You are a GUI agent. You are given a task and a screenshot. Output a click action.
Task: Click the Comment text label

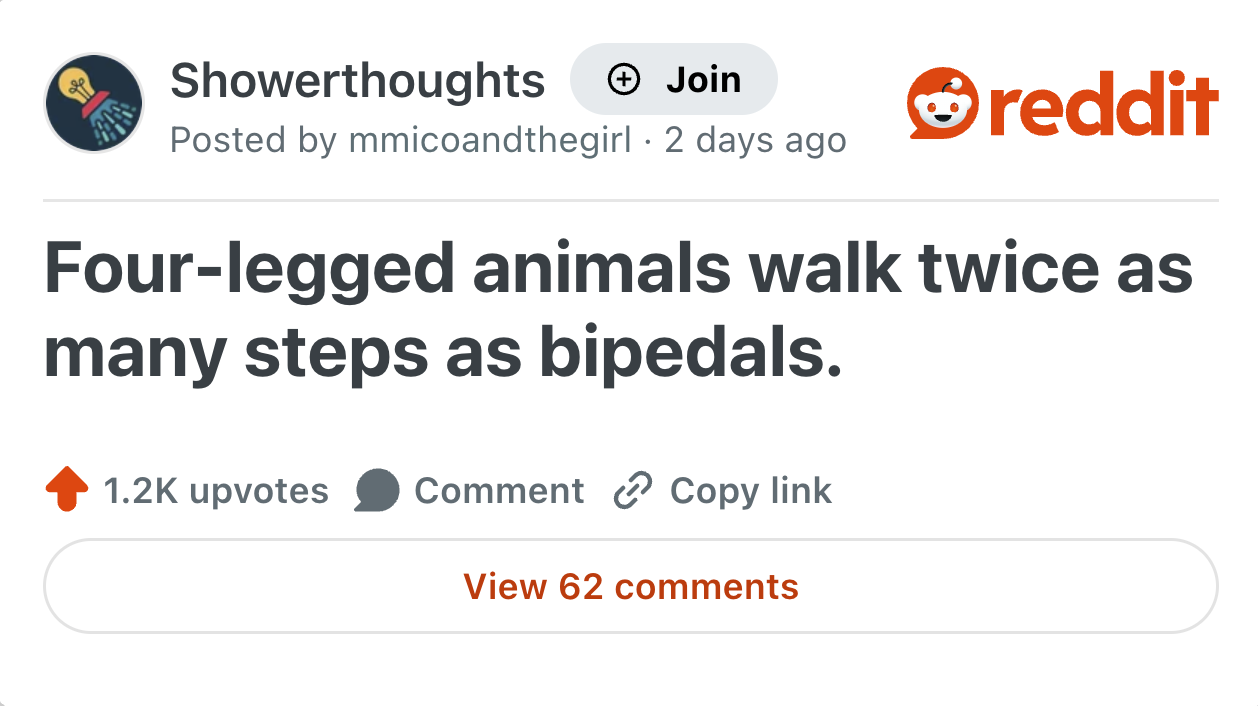coord(499,491)
